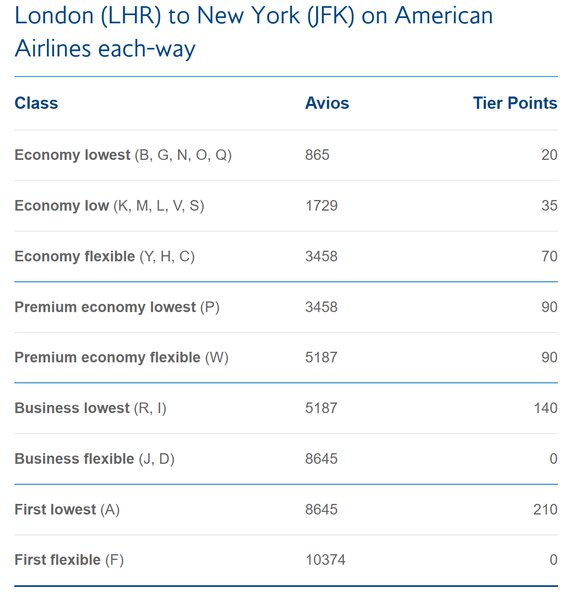The image size is (576, 600).
Task: Click the 20 tier points value
Action: point(549,155)
